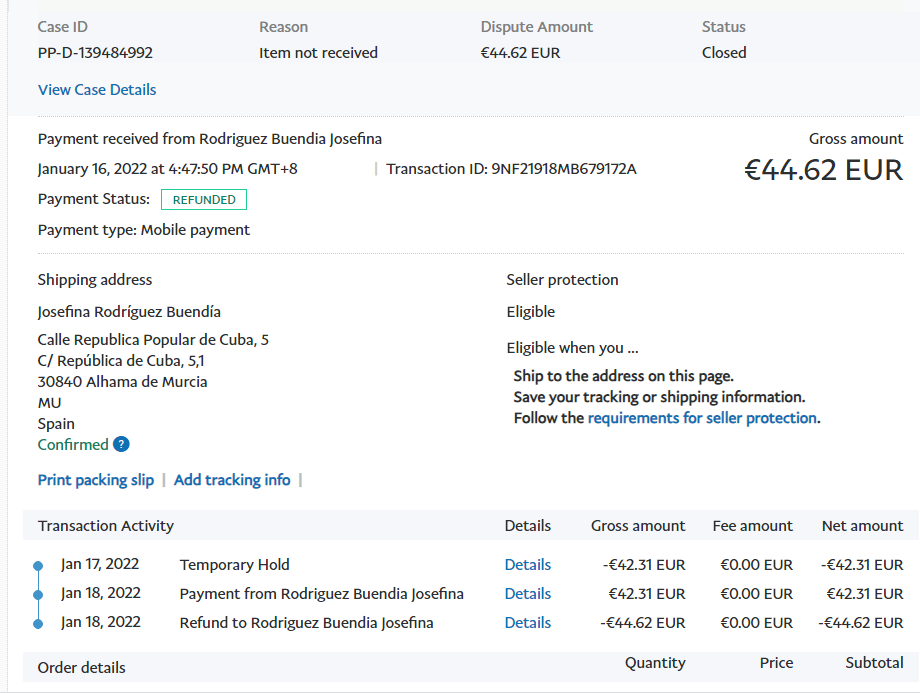Click Print packing slip

tap(96, 480)
